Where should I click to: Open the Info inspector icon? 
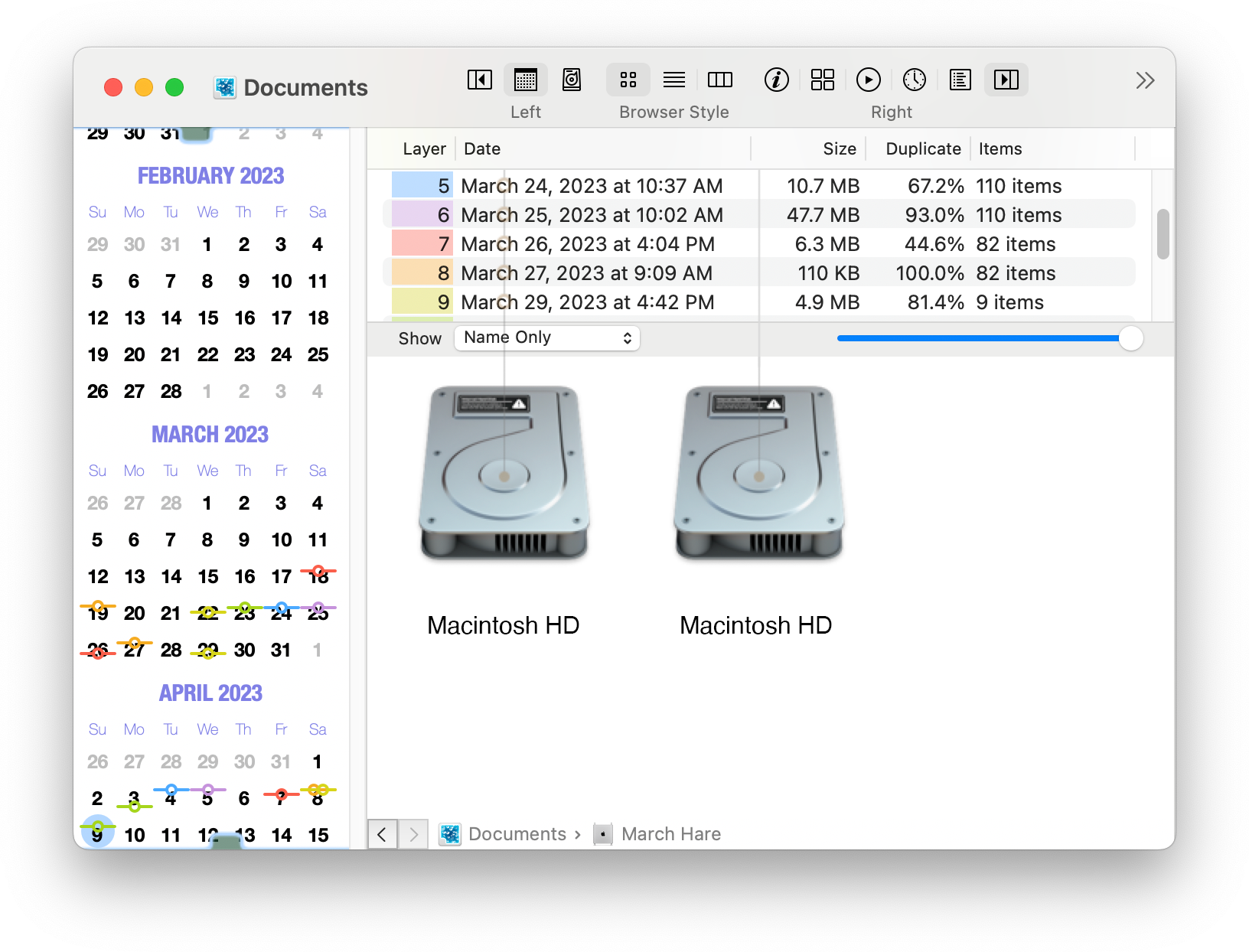777,80
